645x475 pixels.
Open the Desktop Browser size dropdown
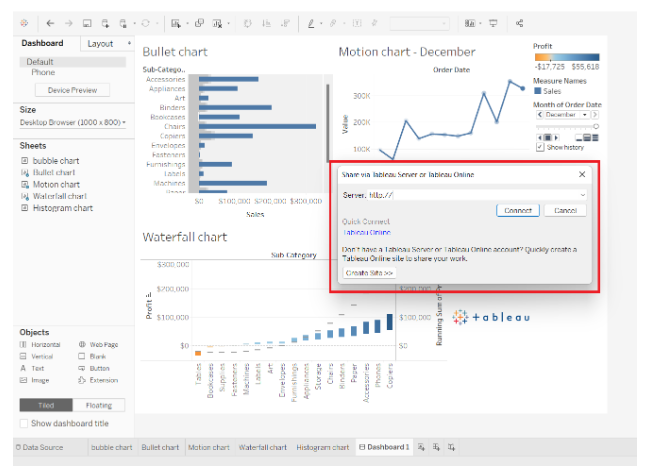pyautogui.click(x=72, y=122)
